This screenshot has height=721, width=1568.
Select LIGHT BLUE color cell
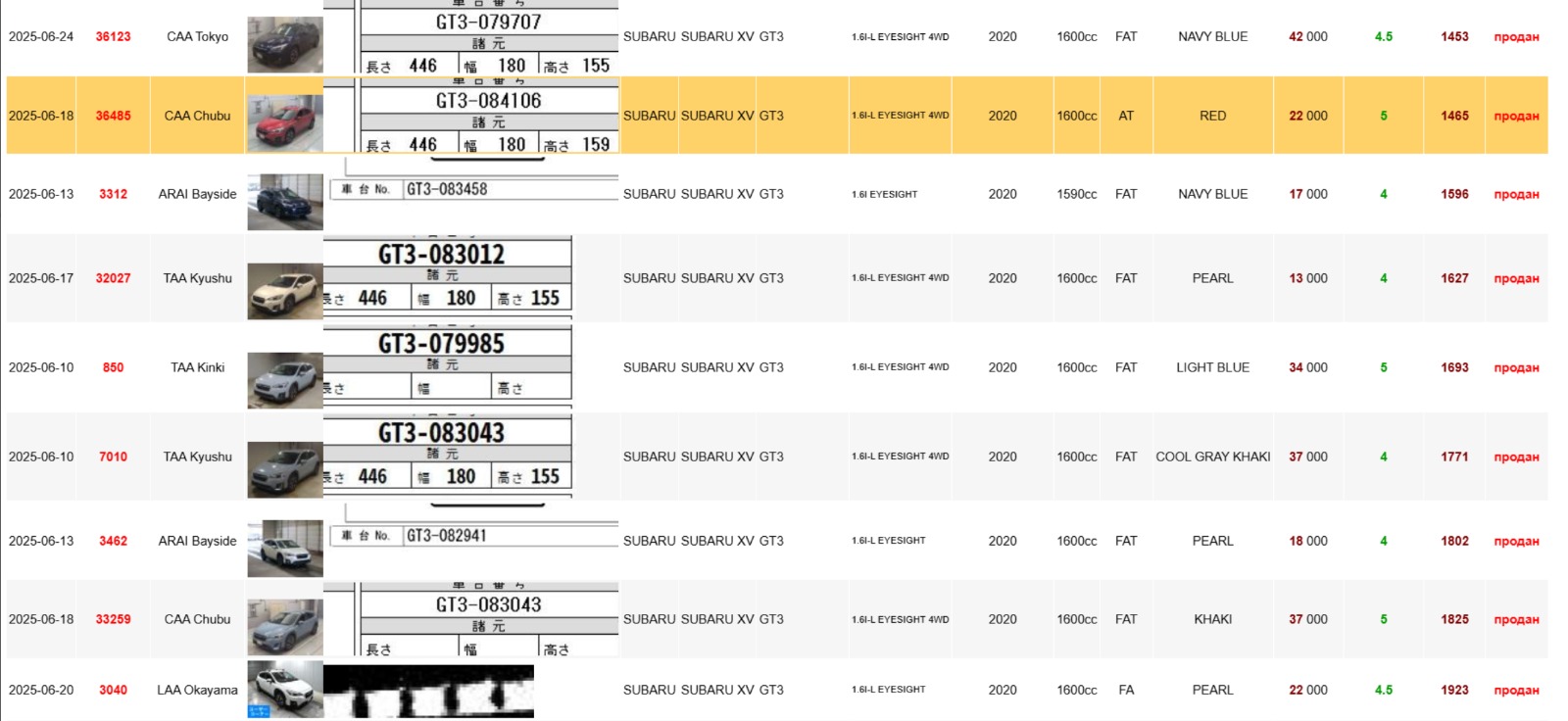click(x=1213, y=367)
